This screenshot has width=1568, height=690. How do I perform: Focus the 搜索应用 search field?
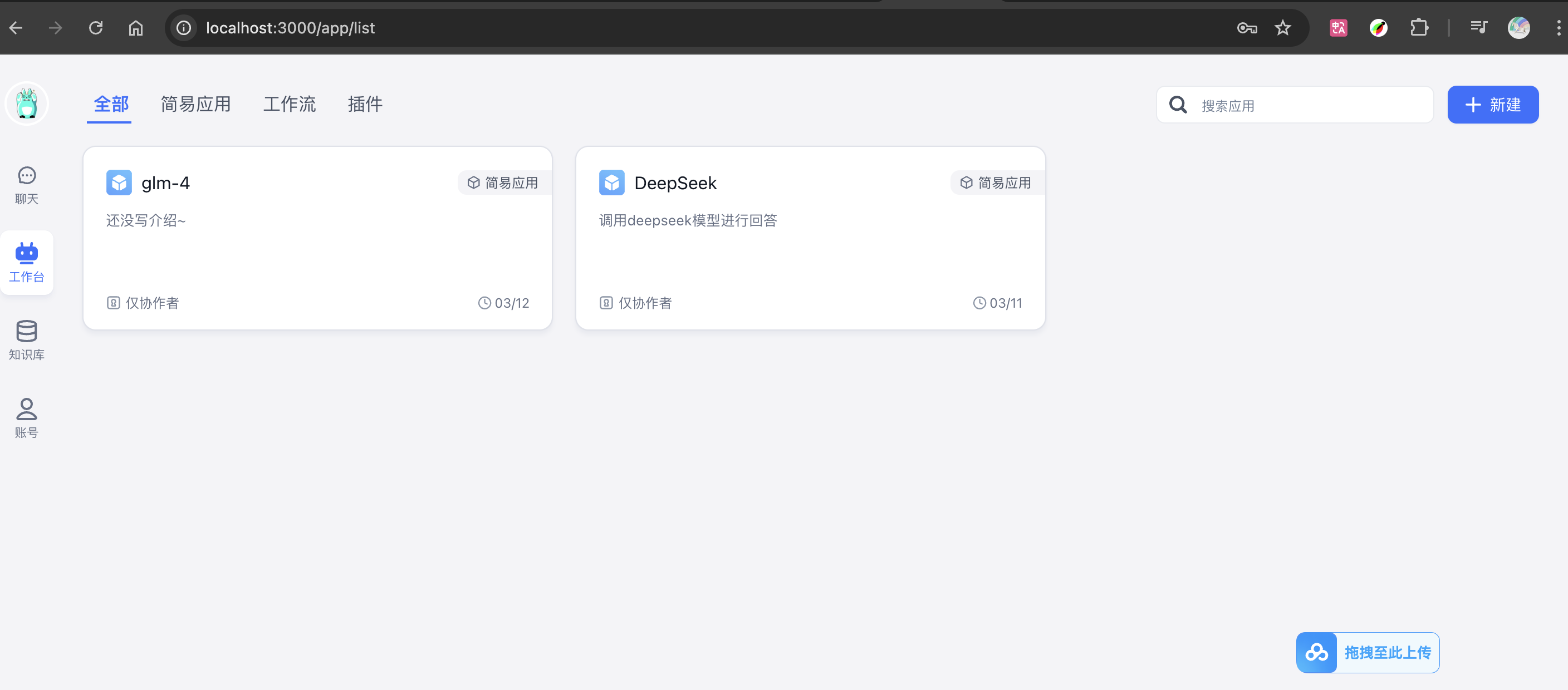1309,105
